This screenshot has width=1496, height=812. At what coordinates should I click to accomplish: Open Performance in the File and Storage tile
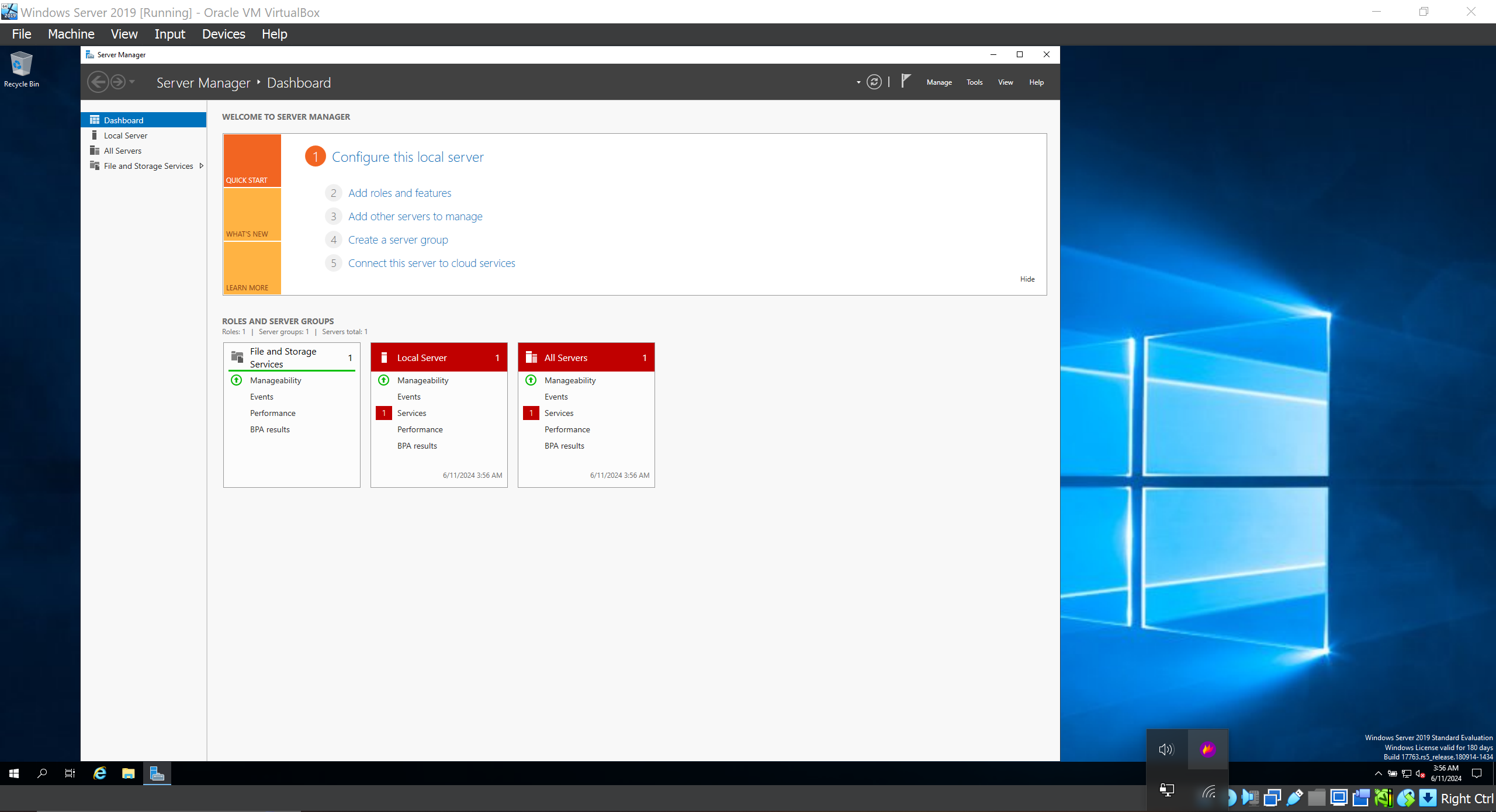pos(273,413)
